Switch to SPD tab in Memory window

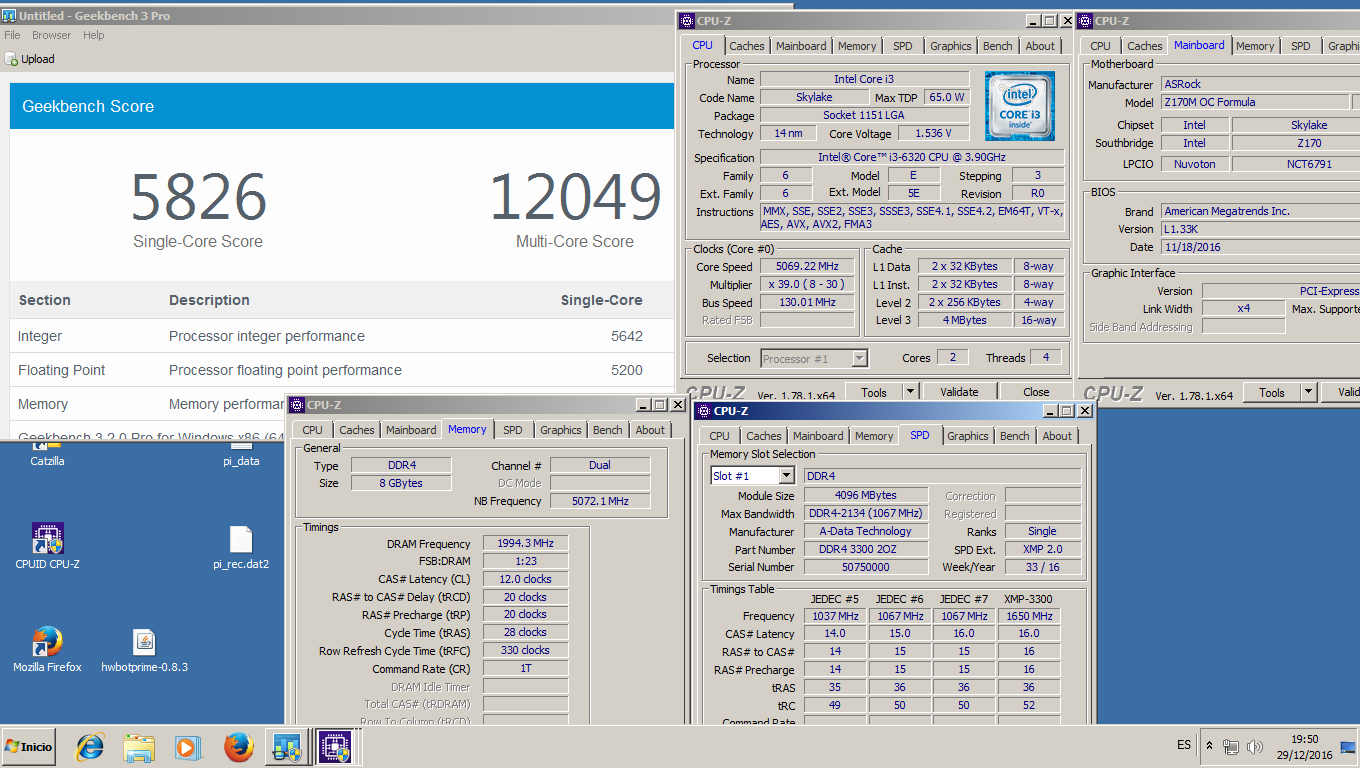[x=513, y=430]
